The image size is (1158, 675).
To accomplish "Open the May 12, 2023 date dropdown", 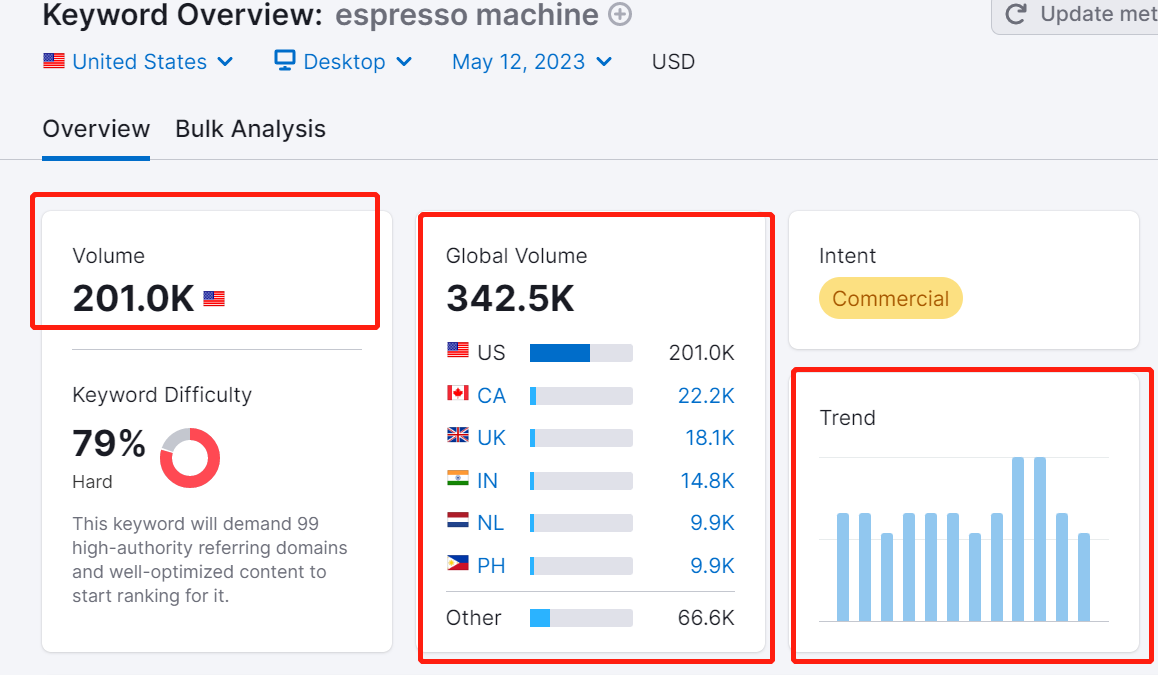I will pyautogui.click(x=532, y=62).
